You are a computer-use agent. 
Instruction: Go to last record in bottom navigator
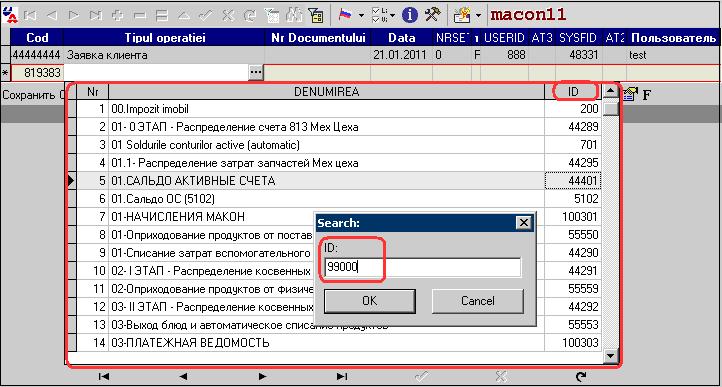coord(342,377)
